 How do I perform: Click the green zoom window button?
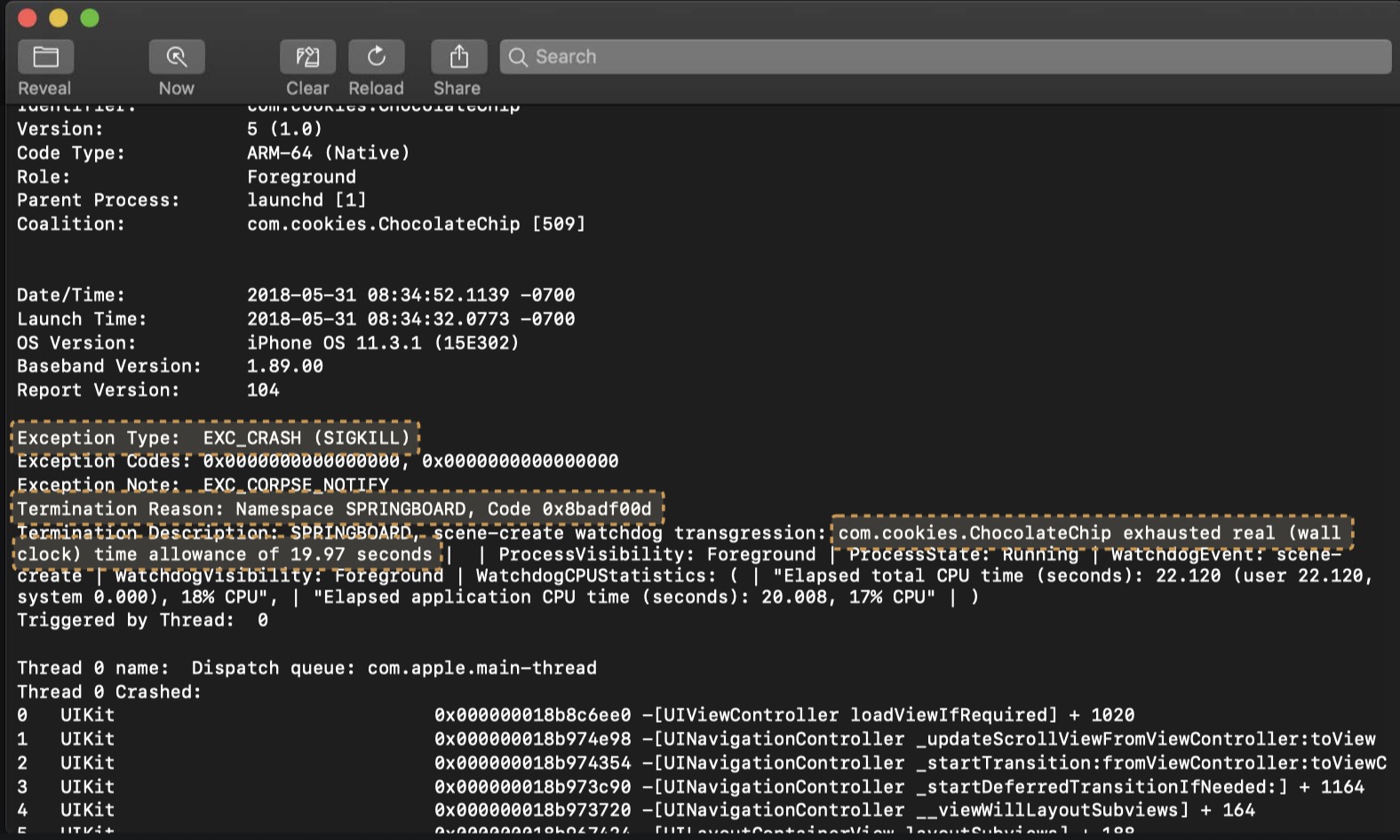(89, 18)
